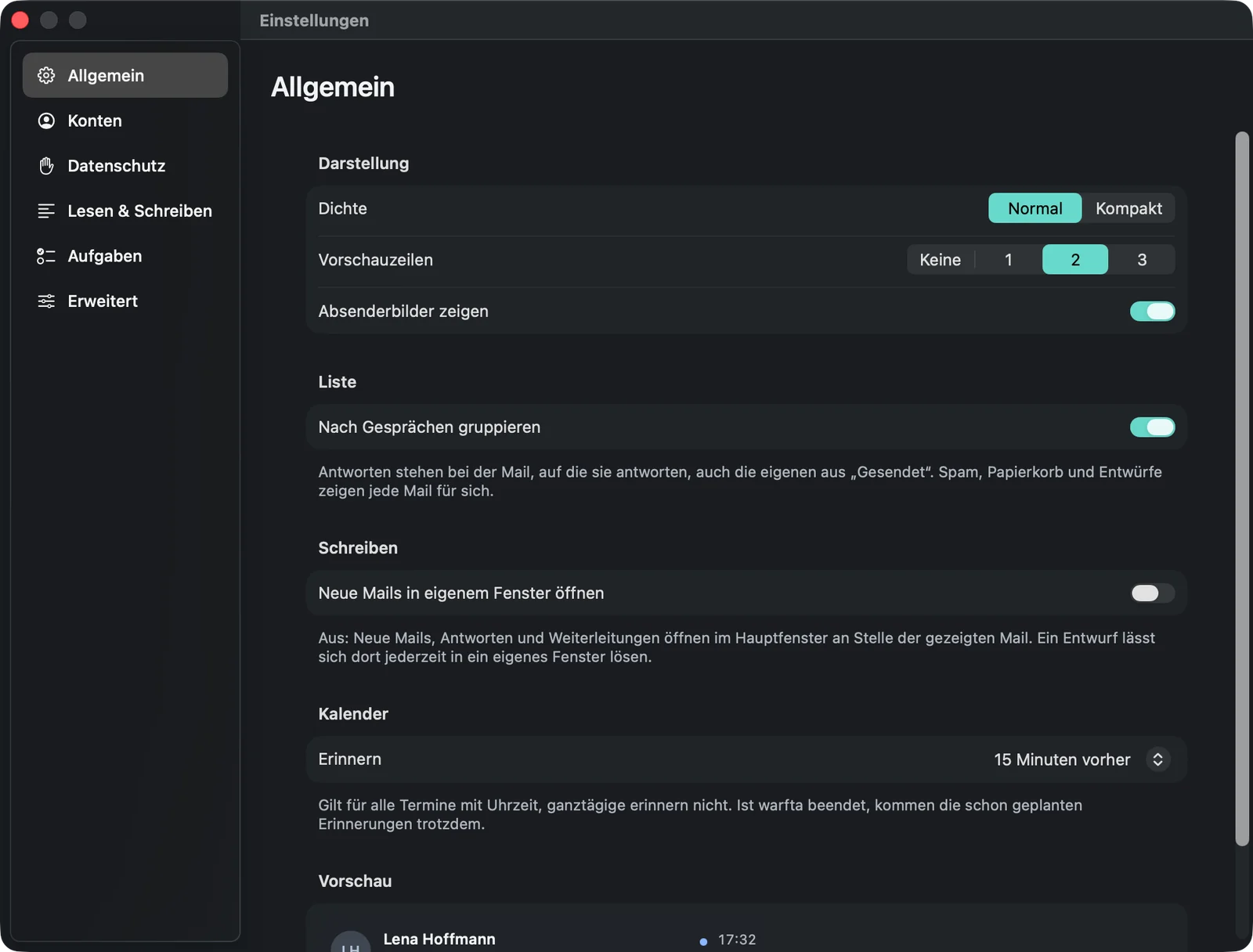Click the checklist icon beside Aufgaben
Screen dimensions: 1253x952
[x=46, y=256]
